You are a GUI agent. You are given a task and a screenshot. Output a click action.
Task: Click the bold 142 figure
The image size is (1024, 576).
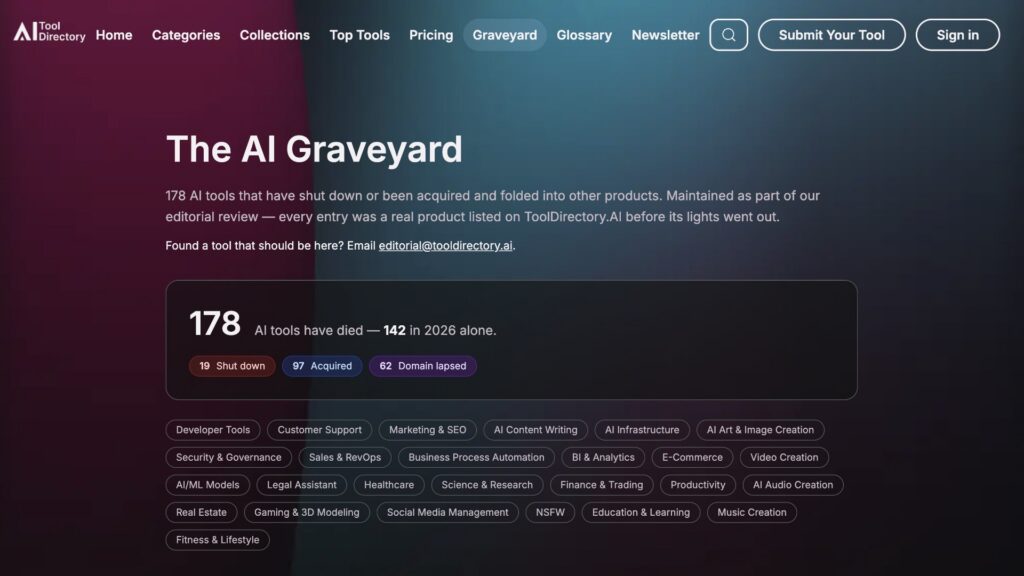pos(394,330)
